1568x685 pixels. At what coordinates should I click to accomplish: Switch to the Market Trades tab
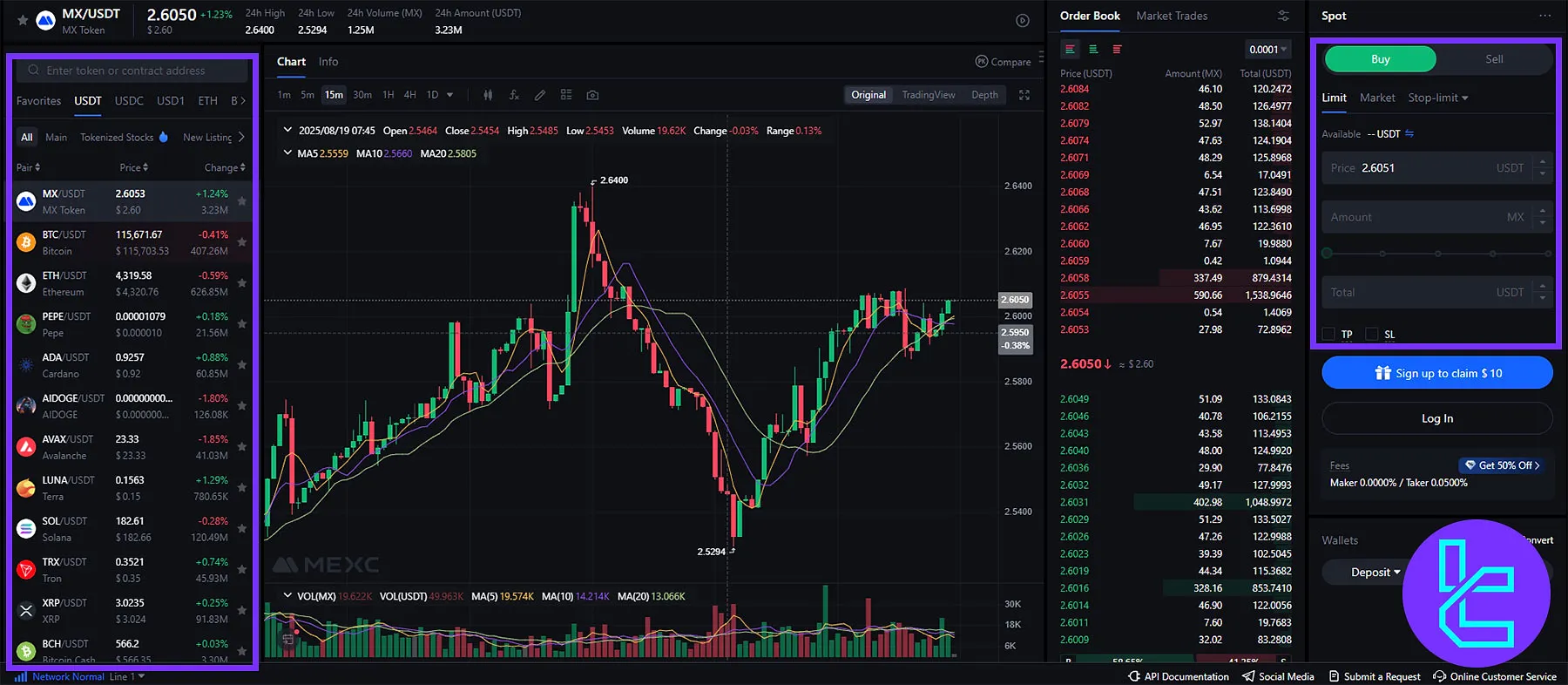point(1172,16)
